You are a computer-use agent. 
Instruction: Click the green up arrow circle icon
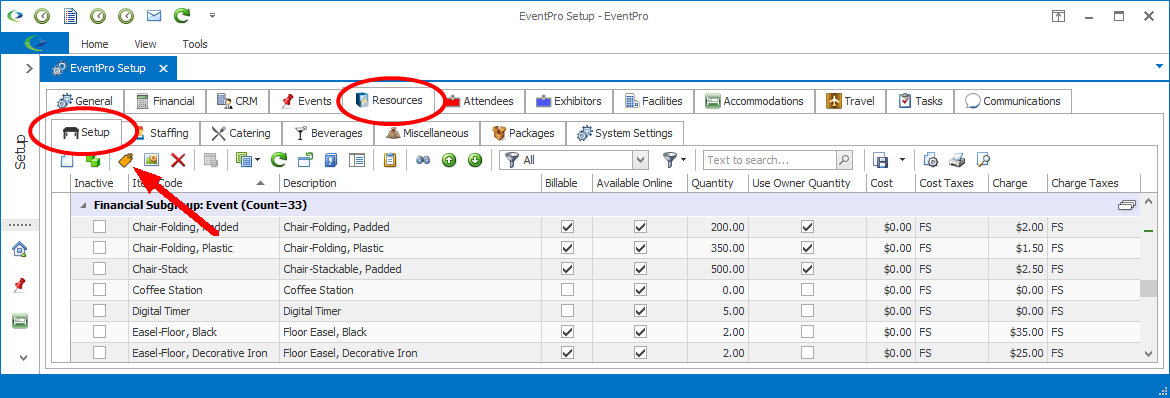448,160
